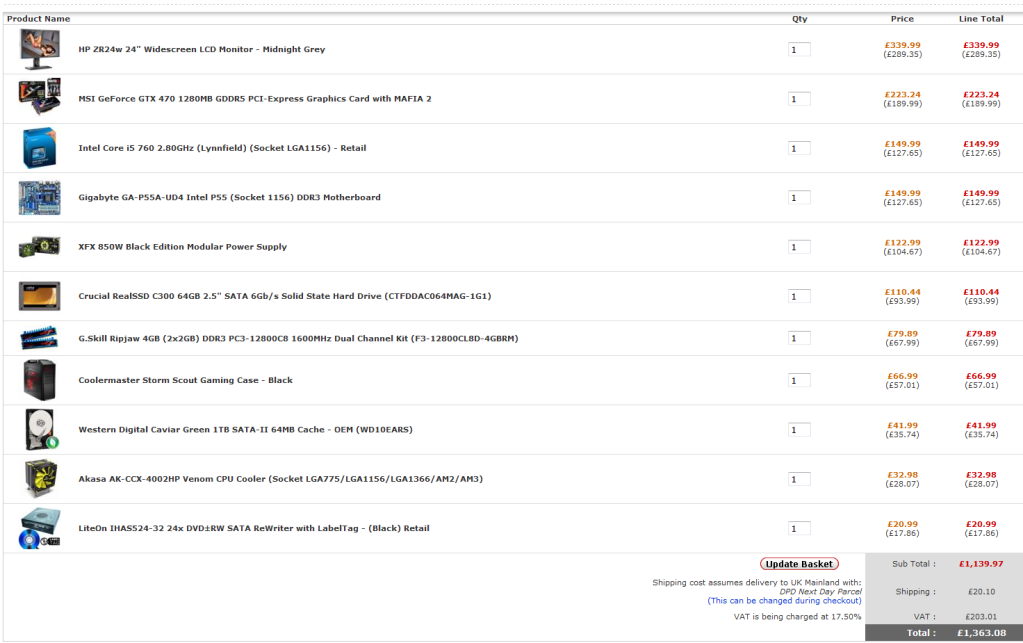
Task: Open the shipping 'This can be changed during checkout' link
Action: point(784,601)
